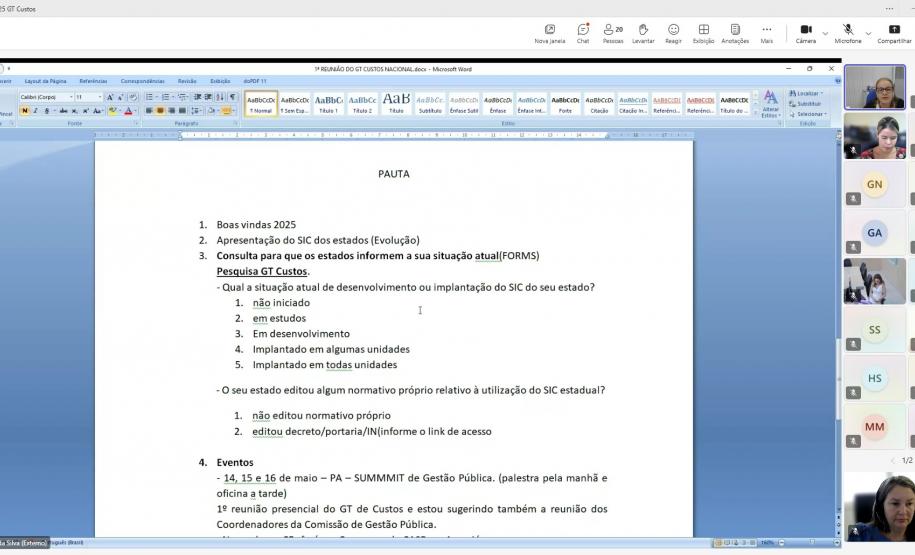Expand the microphone options chevron
This screenshot has height=555, width=915.
pos(868,33)
